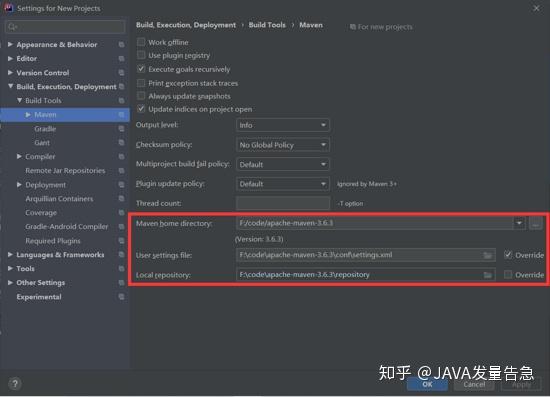Expand the Languages & Frameworks tree node
Viewport: 550px width, 397px height.
click(x=10, y=254)
